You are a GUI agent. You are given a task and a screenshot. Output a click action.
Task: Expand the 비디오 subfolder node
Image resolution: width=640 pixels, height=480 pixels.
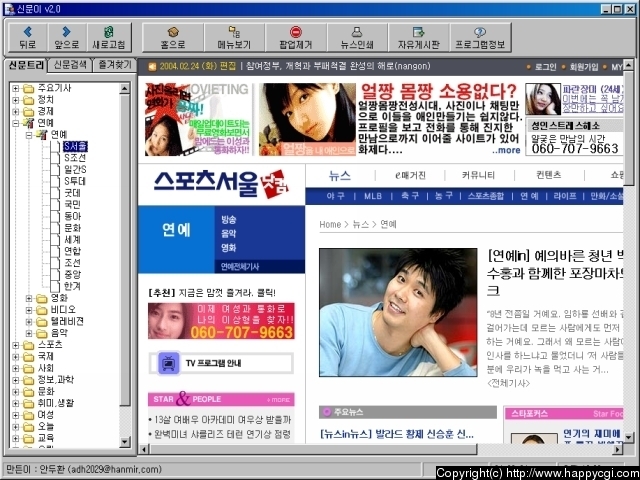click(x=29, y=310)
